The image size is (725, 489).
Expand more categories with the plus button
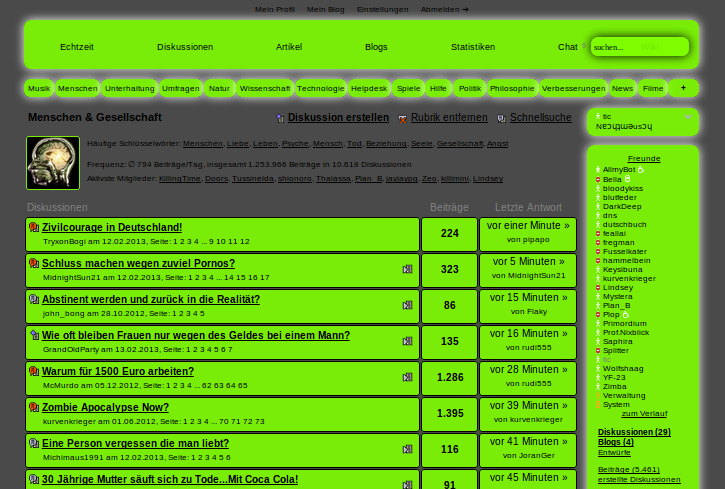click(683, 88)
